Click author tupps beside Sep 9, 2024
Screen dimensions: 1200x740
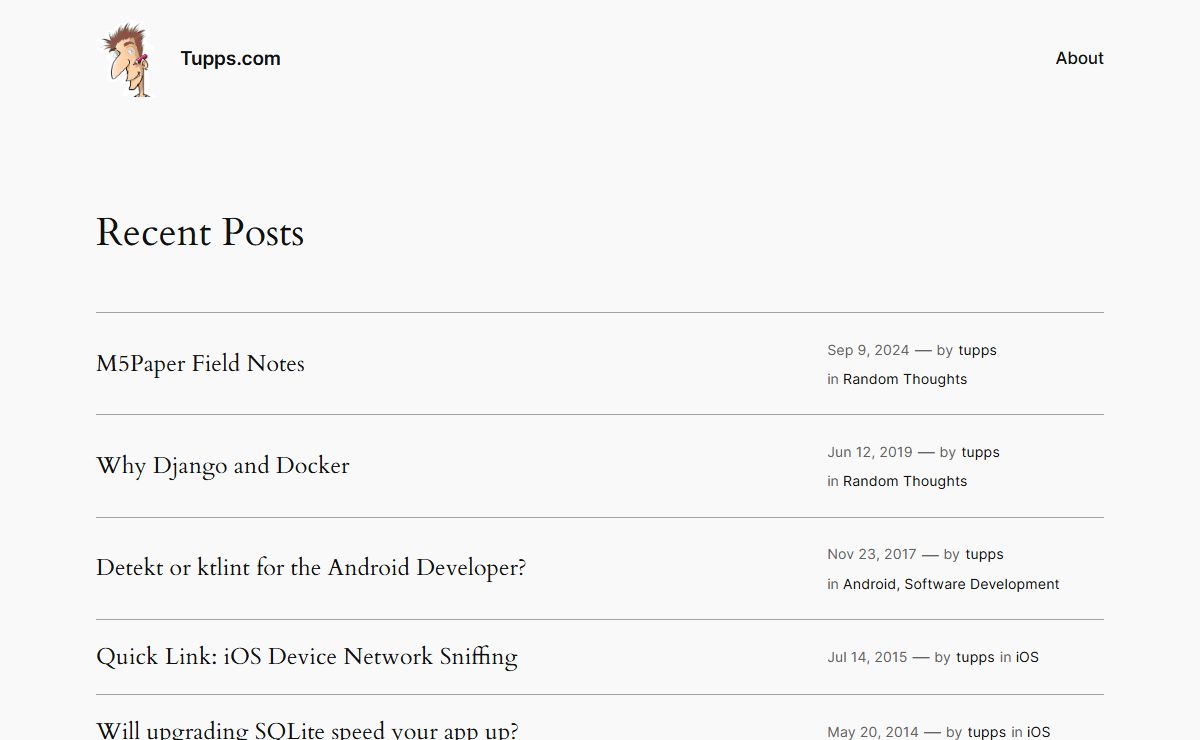point(977,350)
